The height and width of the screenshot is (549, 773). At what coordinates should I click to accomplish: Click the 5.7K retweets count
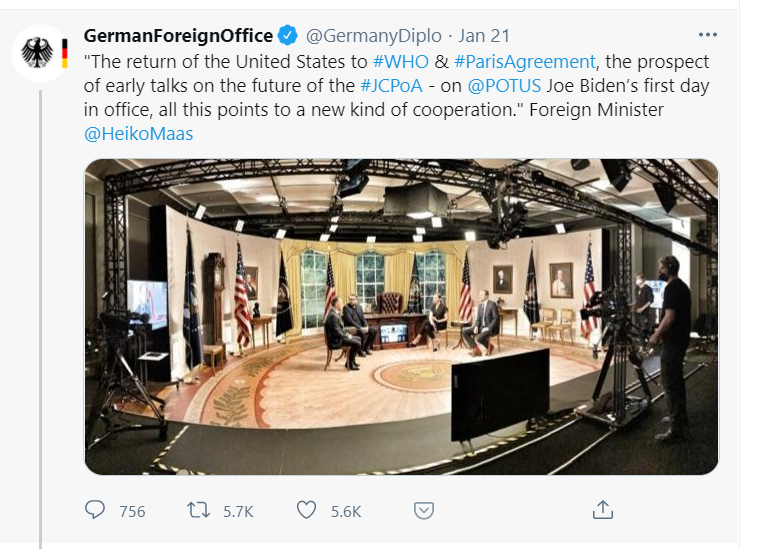click(238, 511)
